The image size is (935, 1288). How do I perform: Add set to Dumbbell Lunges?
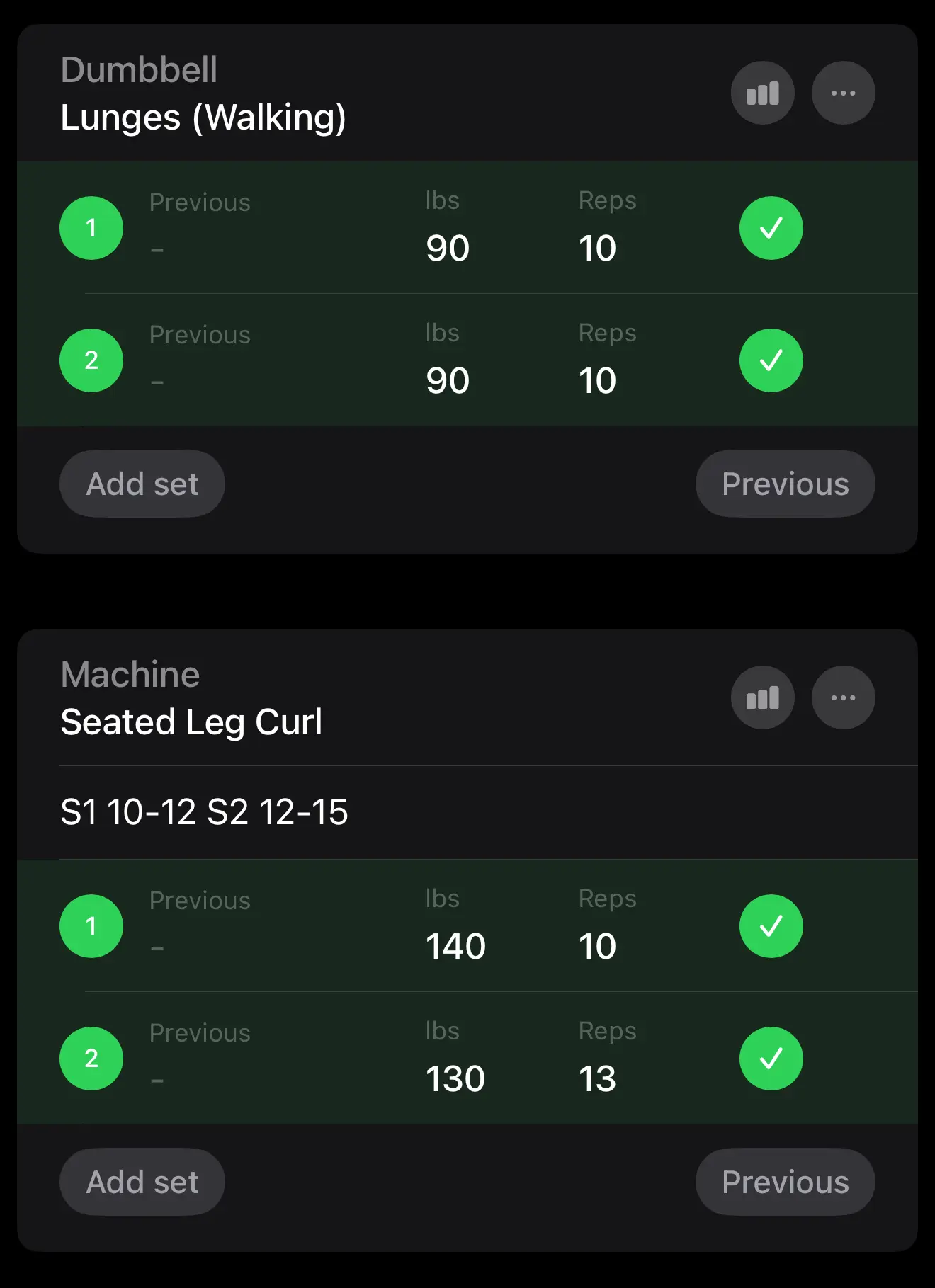click(142, 484)
